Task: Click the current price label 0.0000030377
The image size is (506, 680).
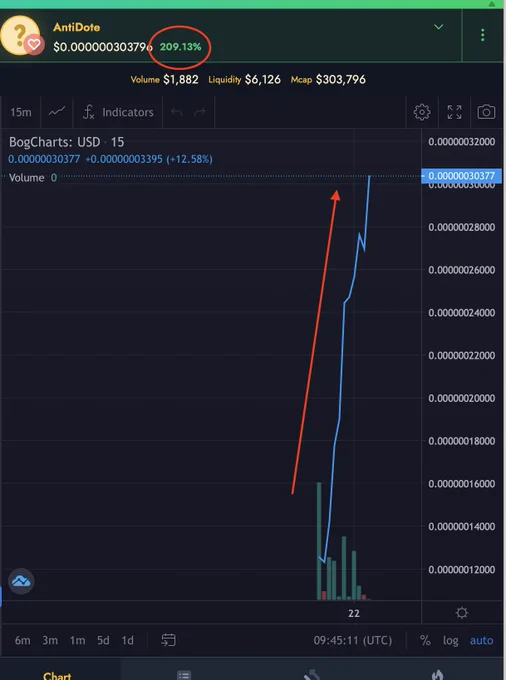Action: click(x=461, y=176)
